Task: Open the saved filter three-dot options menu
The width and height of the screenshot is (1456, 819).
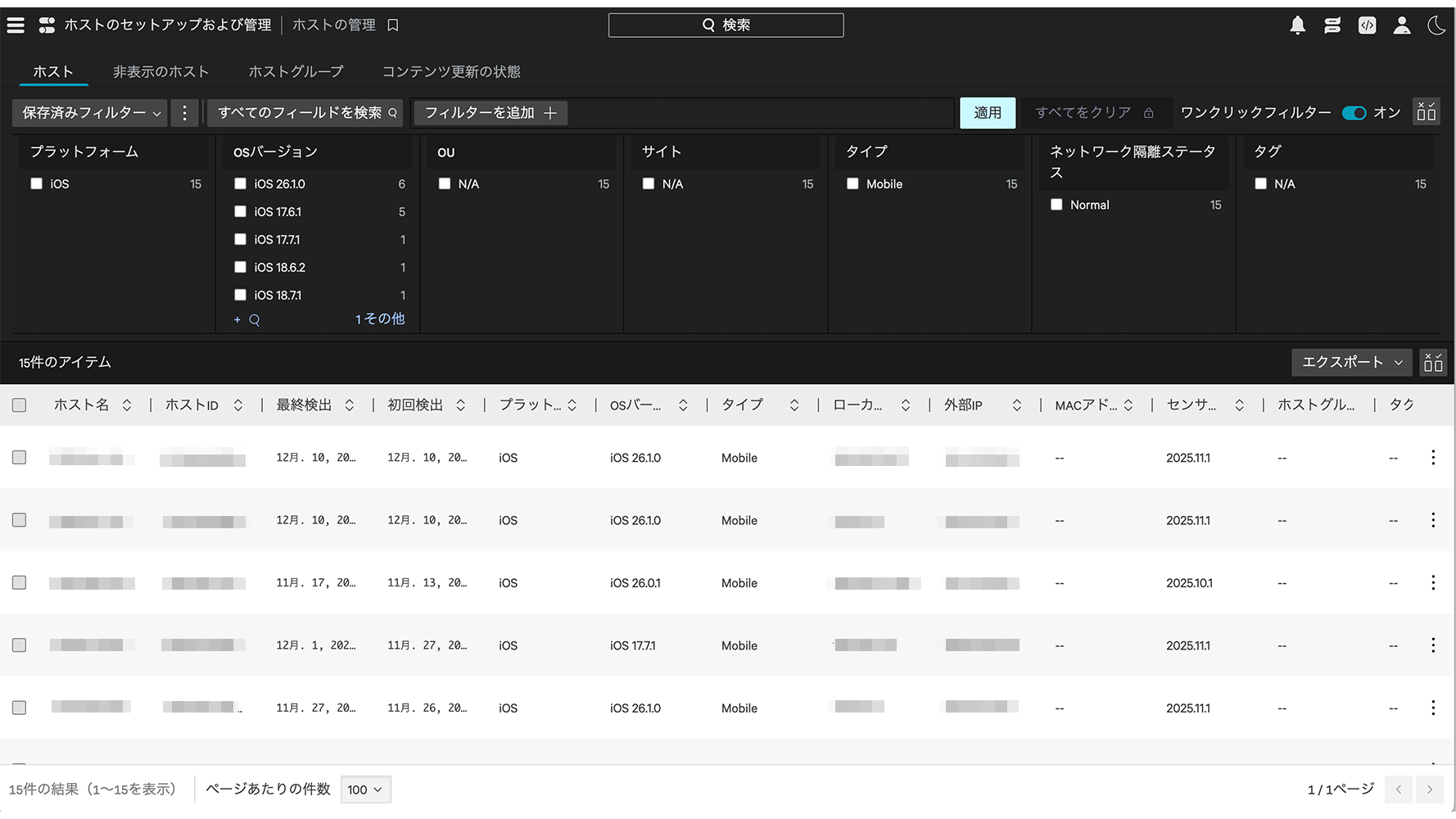Action: pos(184,113)
